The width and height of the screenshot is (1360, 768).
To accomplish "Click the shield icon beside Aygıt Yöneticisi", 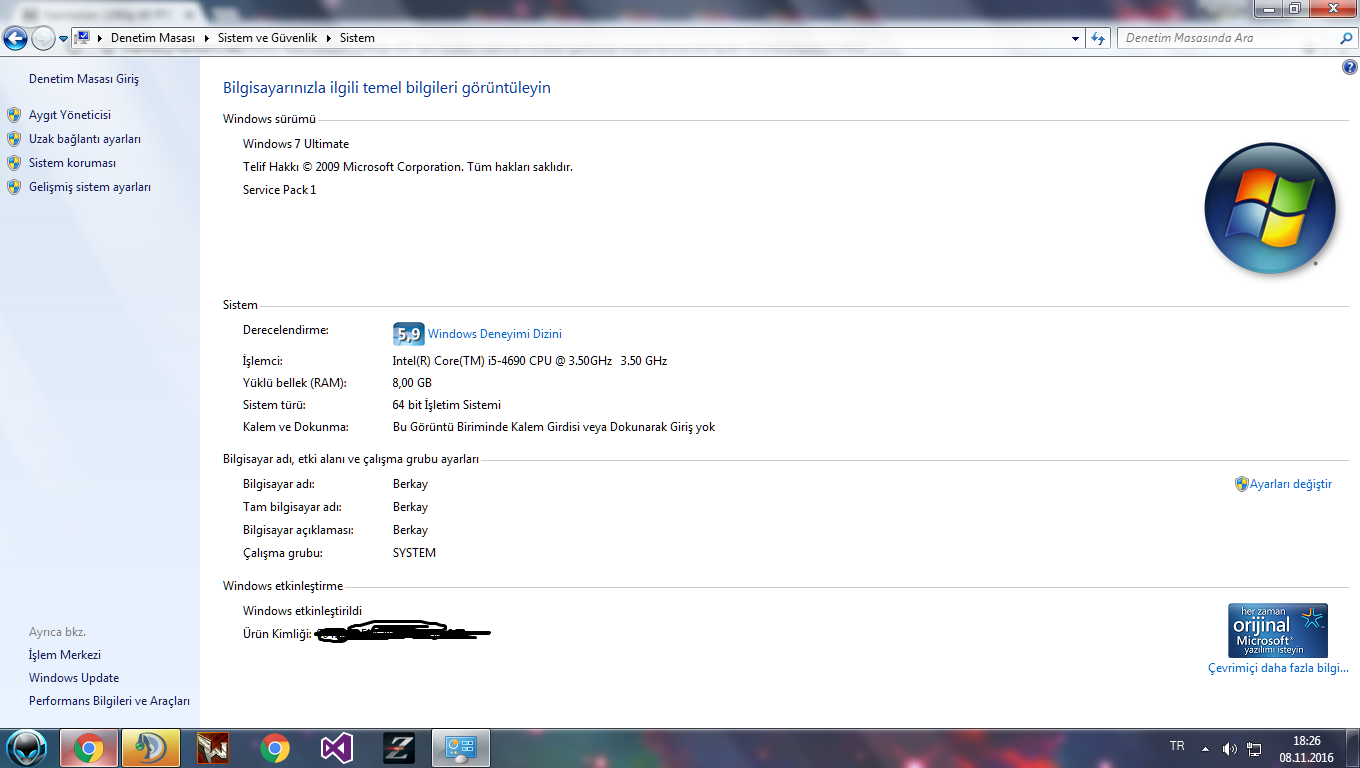I will (14, 115).
